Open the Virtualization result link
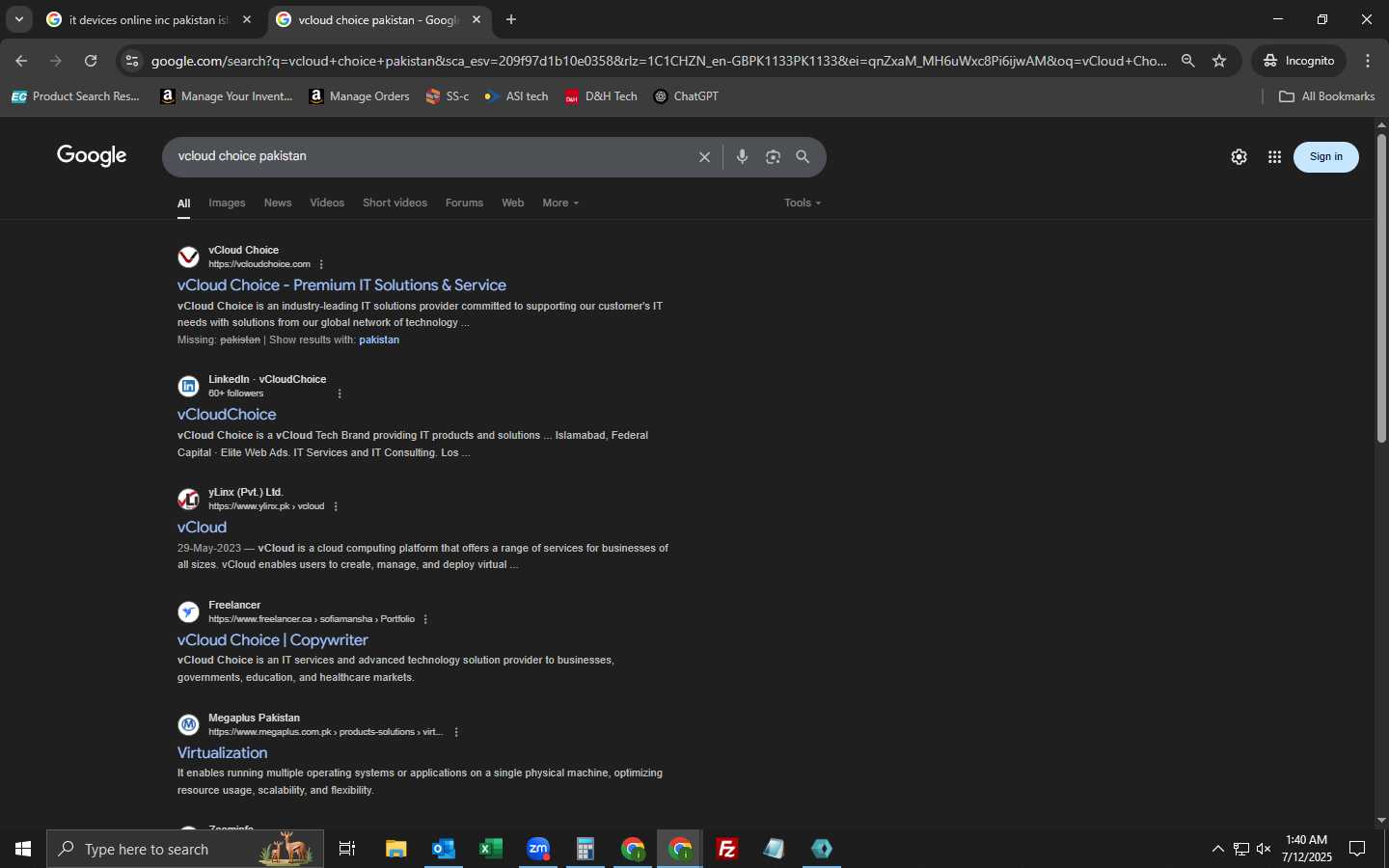Screen dimensions: 1389x868 [223, 753]
